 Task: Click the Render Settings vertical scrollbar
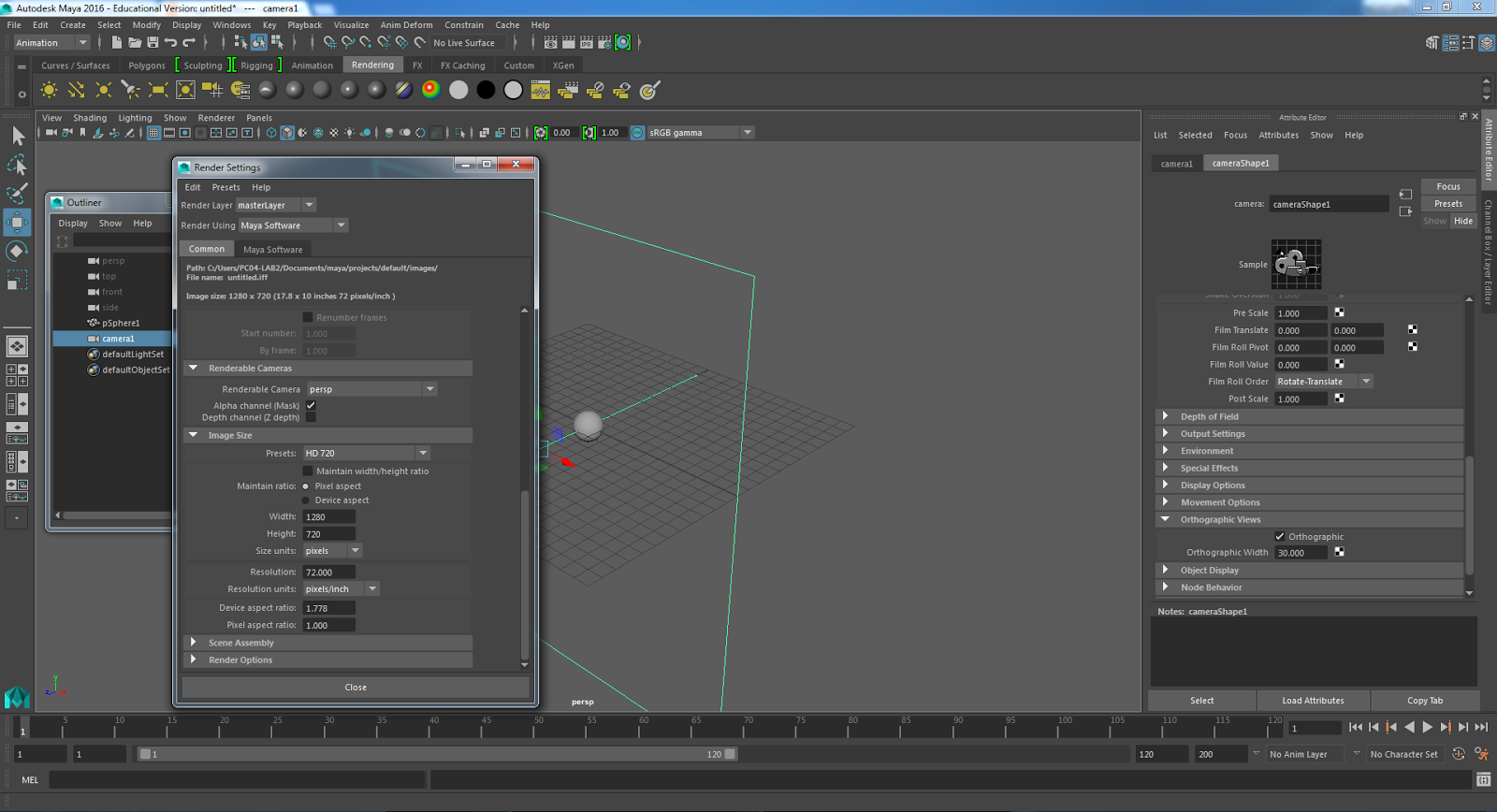pos(524,575)
